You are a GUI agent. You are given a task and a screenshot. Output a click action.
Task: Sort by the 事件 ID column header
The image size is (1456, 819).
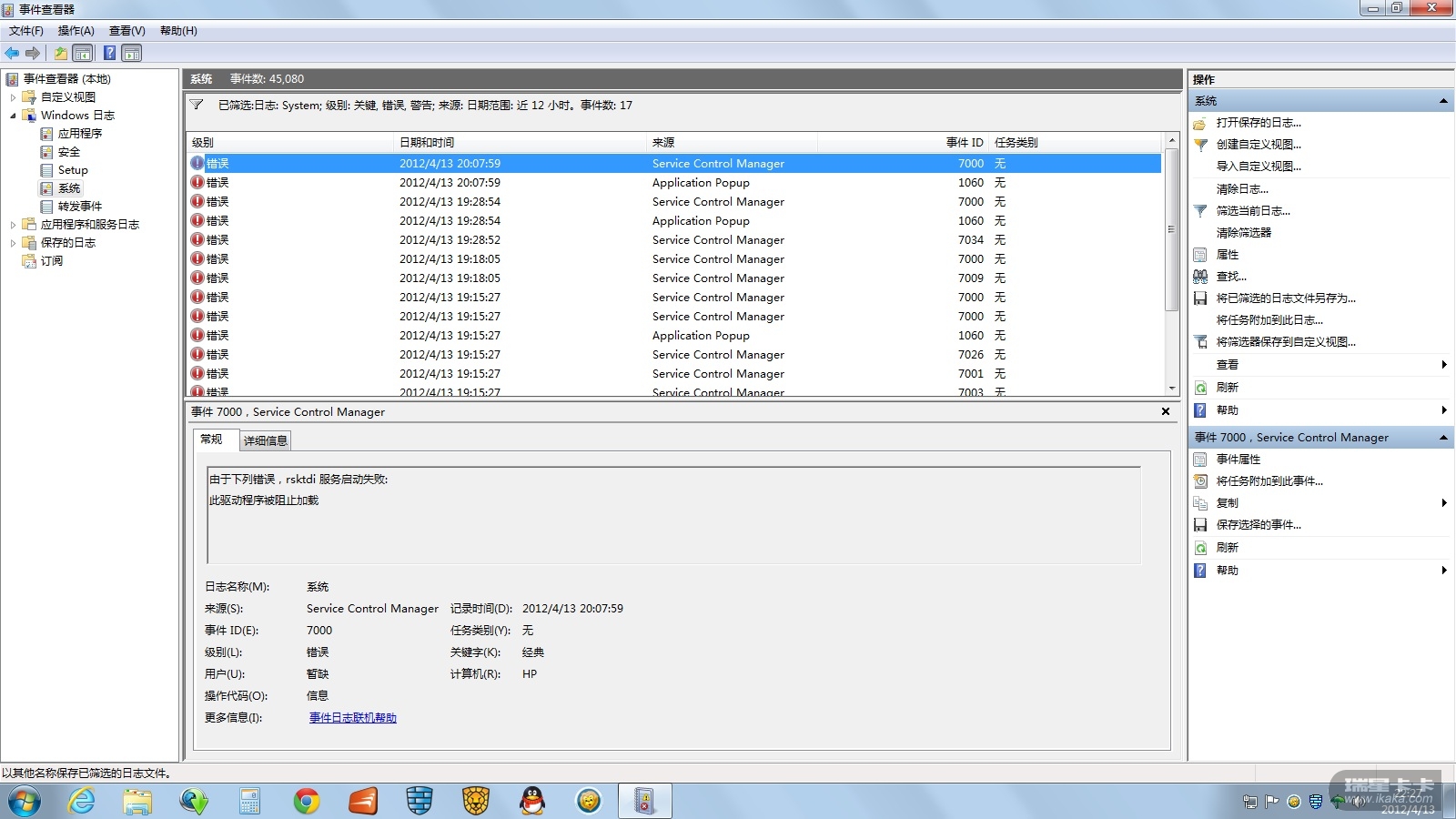click(x=903, y=143)
